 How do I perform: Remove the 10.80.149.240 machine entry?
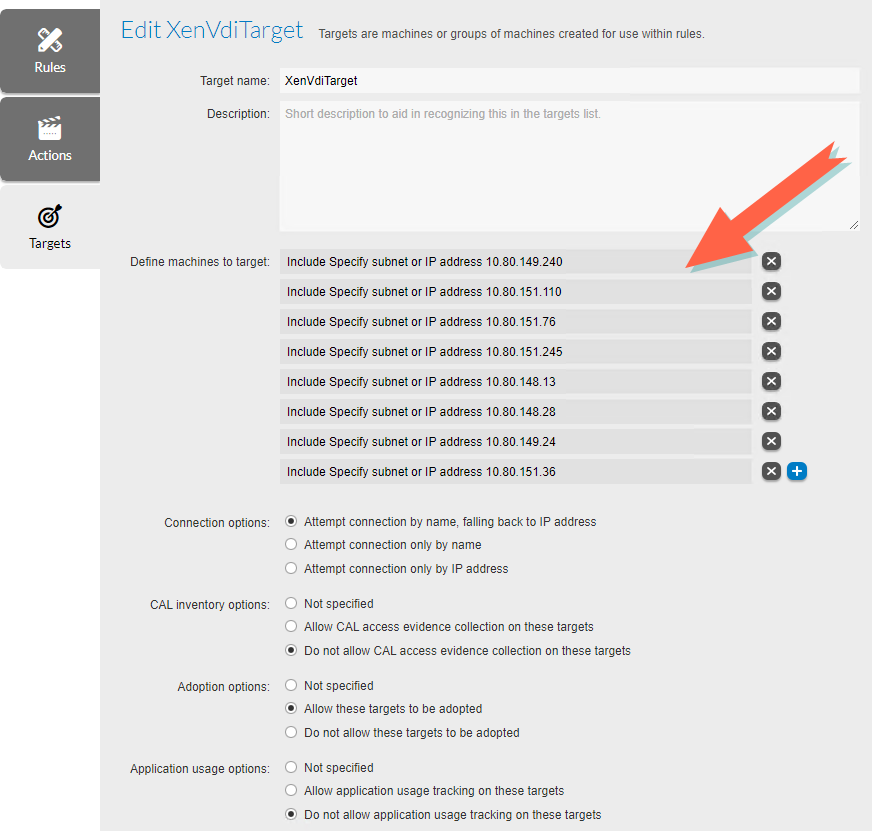[770, 261]
